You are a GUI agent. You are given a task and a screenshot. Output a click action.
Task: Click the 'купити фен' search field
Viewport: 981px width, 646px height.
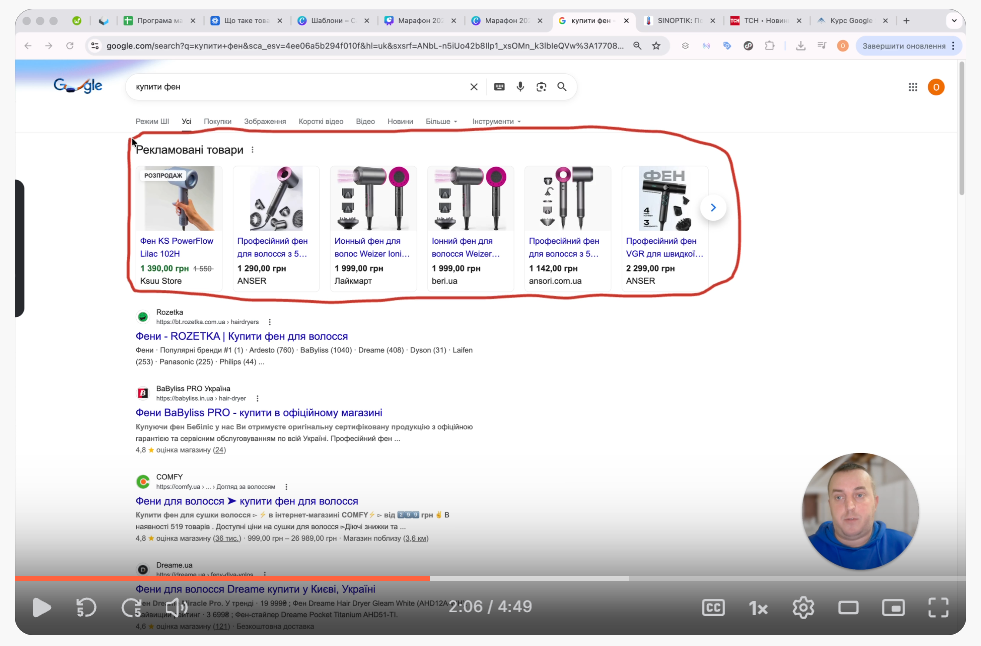(x=298, y=87)
